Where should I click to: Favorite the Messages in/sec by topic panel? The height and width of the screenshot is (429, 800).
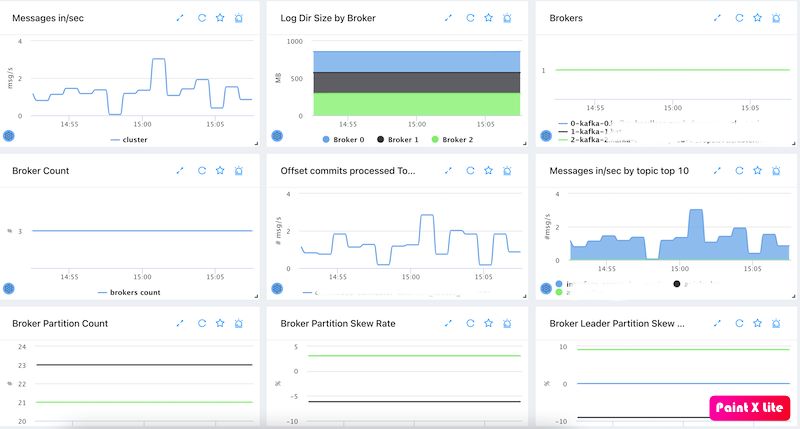[758, 171]
